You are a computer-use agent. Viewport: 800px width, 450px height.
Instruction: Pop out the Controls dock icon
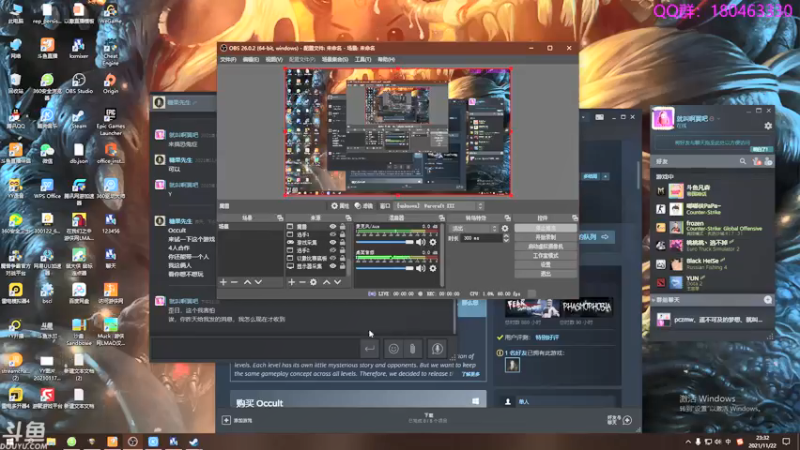coord(575,218)
